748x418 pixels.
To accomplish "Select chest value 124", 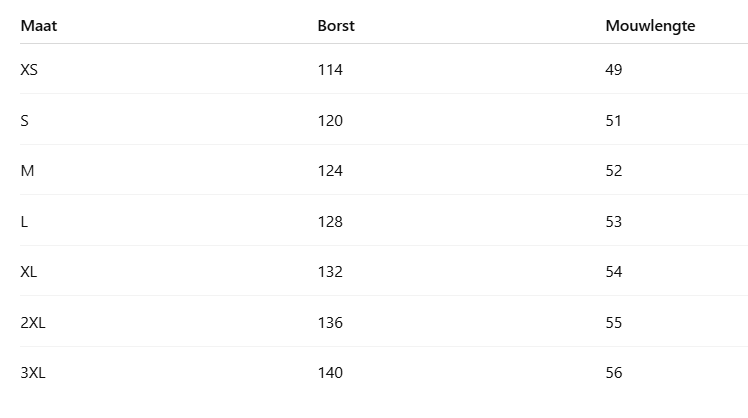I will [x=330, y=171].
